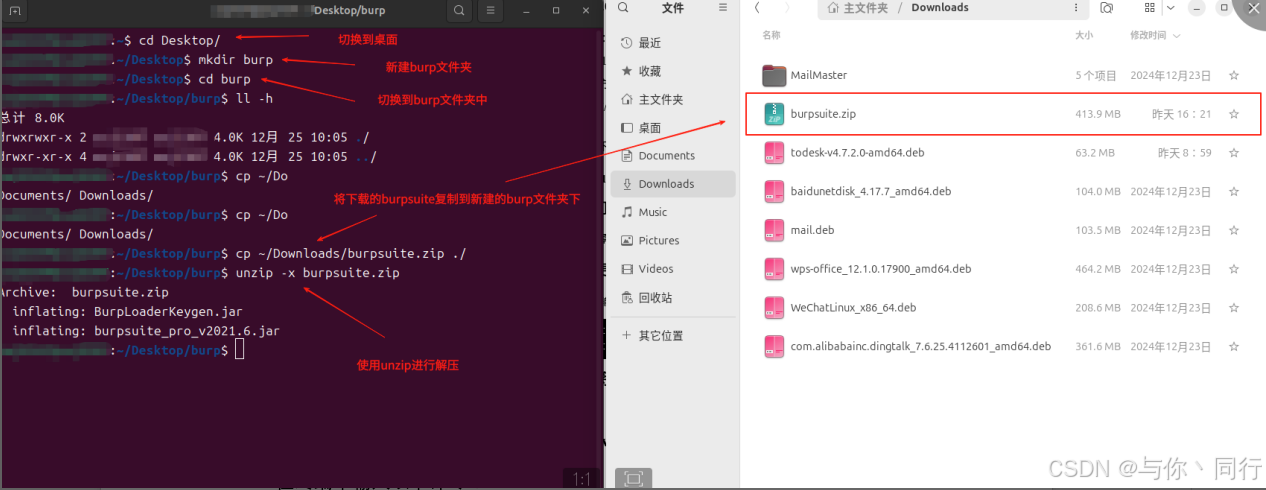Click the mail.deb package icon
Image resolution: width=1266 pixels, height=490 pixels.
(x=774, y=230)
